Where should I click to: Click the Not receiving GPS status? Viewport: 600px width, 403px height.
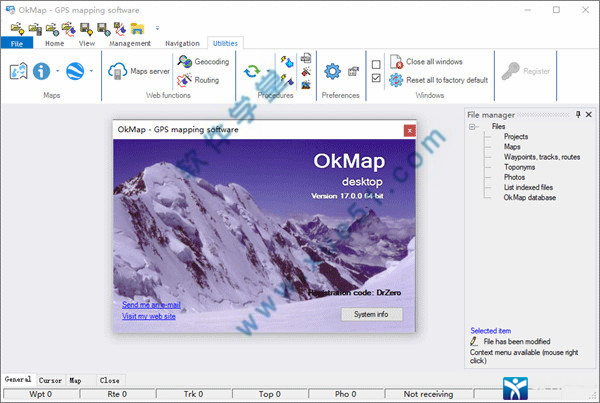click(429, 394)
